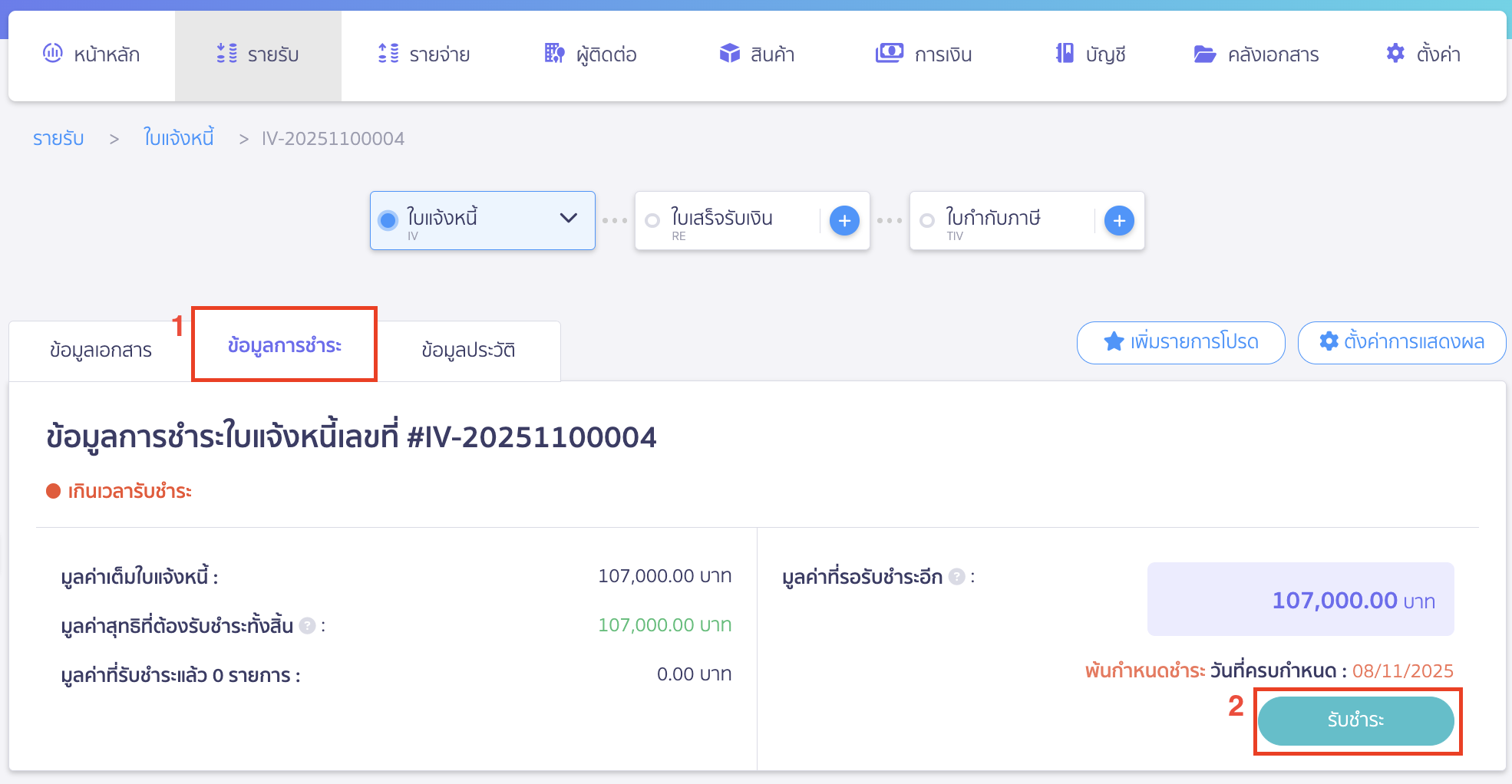1512x784 pixels.
Task: Select the ใบกำกับภาษี TIV radio circle
Action: [x=927, y=221]
